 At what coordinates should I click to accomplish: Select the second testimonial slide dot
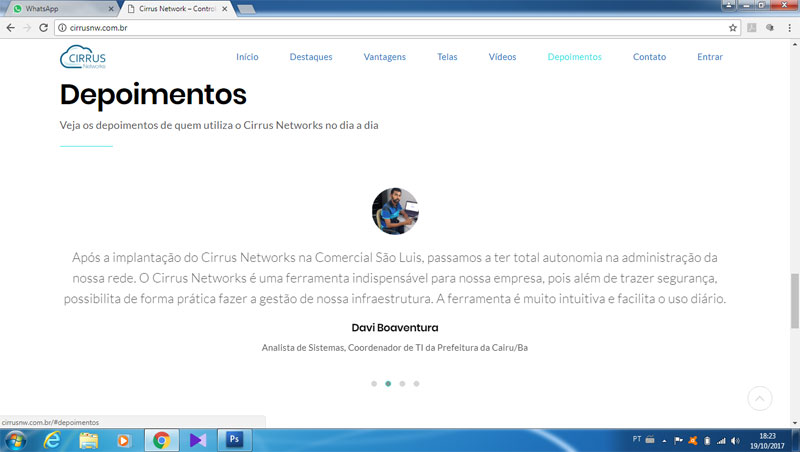[388, 384]
